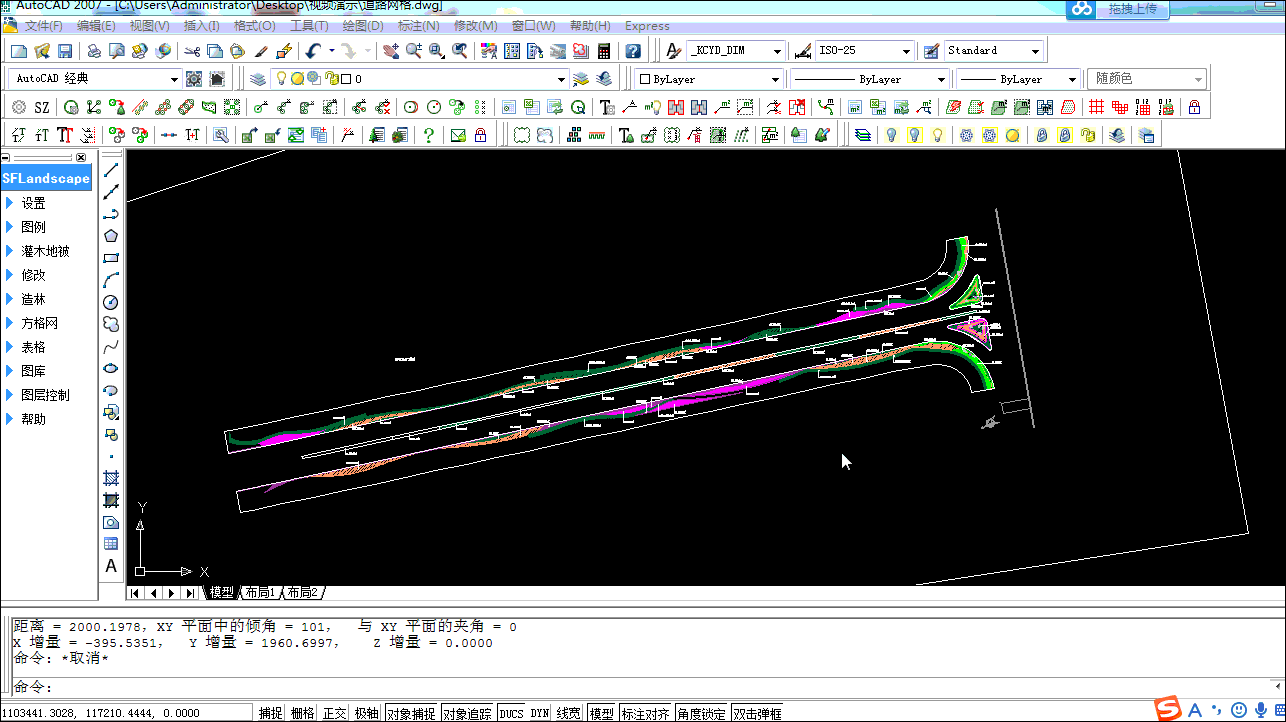
Task: Expand the 灌木地被 panel item
Action: pyautogui.click(x=45, y=251)
